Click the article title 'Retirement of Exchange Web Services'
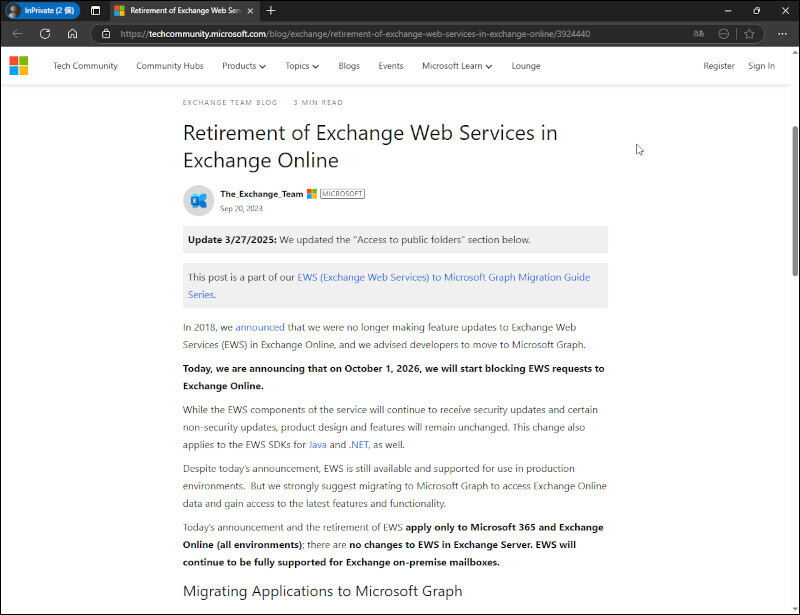The width and height of the screenshot is (800, 615). 370,146
